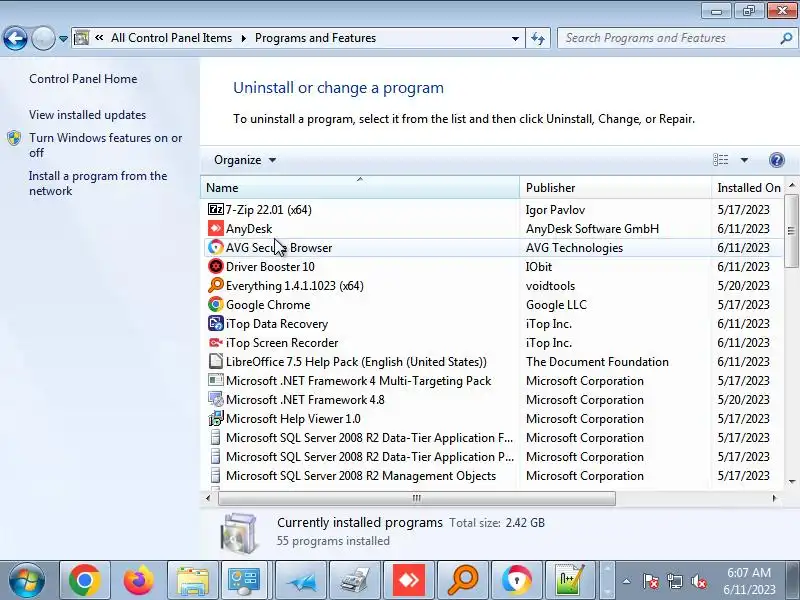Open Install a program from the network
This screenshot has height=600, width=800.
tap(98, 183)
